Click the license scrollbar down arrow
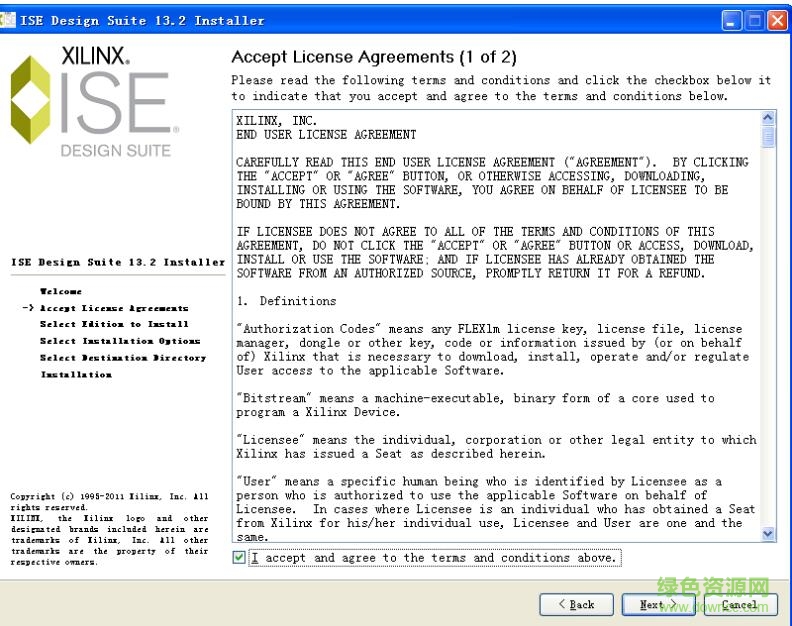Image resolution: width=792 pixels, height=626 pixels. (768, 534)
